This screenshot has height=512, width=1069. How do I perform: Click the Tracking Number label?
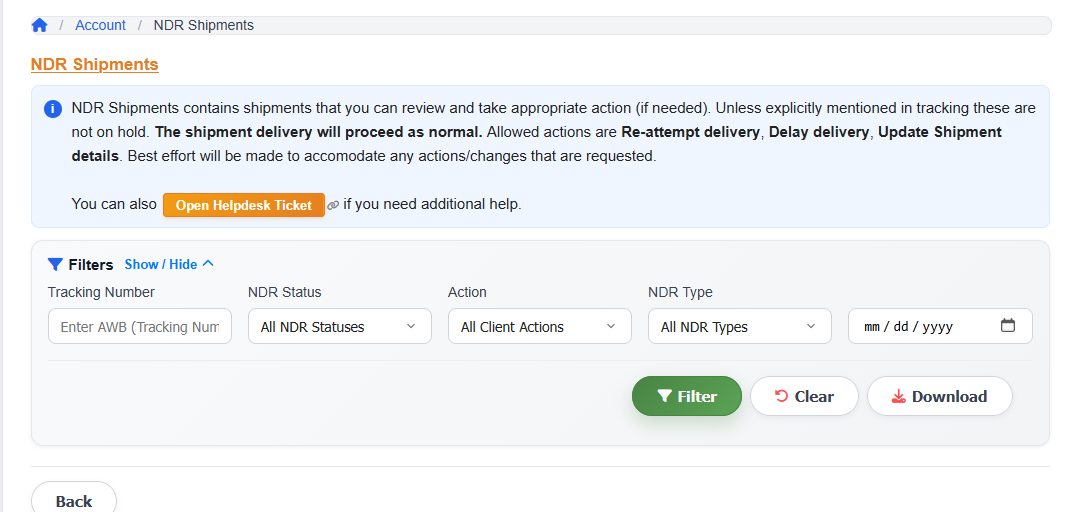(x=101, y=292)
